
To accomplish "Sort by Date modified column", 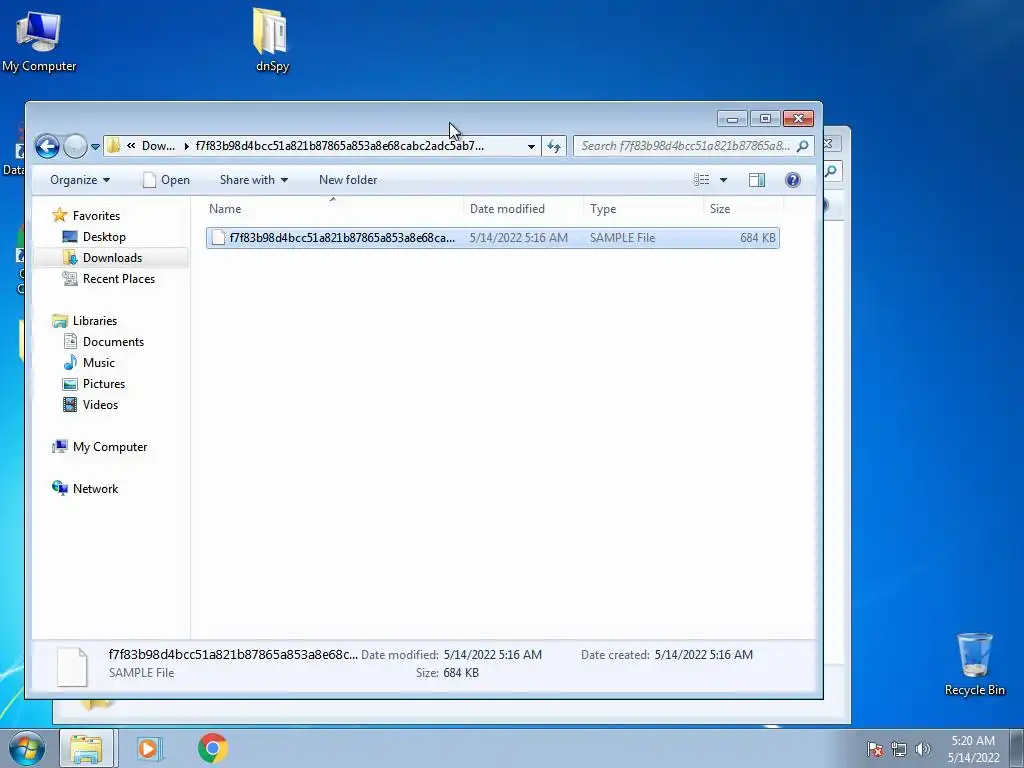I will click(523, 209).
